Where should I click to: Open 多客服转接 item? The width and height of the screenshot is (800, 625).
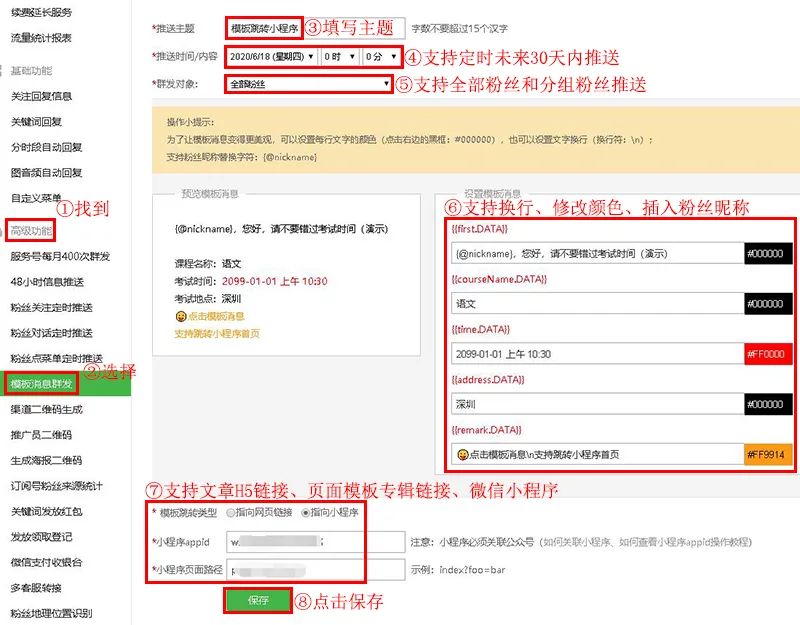tap(36, 588)
